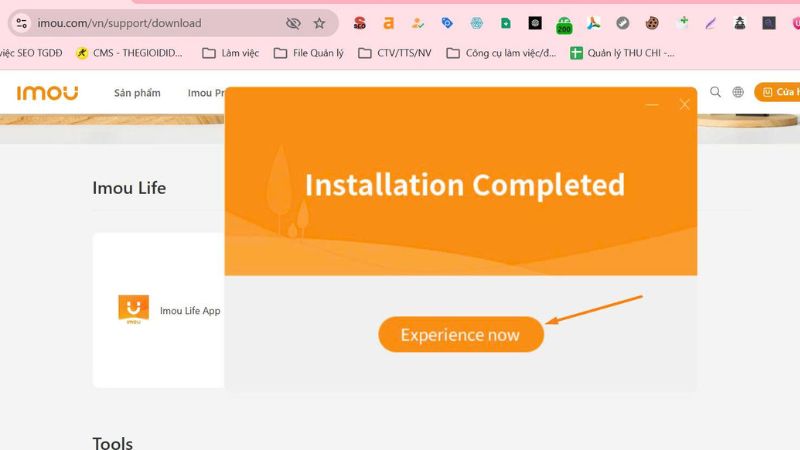Open the Imou Pr... menu item
800x450 pixels.
click(x=206, y=93)
